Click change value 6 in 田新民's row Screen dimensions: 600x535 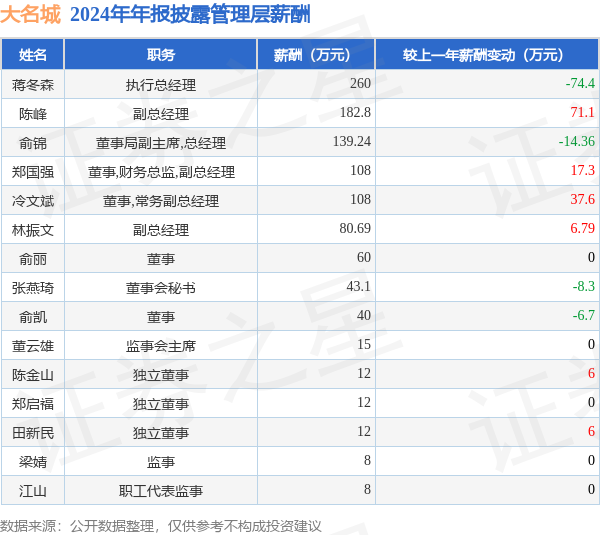592,432
